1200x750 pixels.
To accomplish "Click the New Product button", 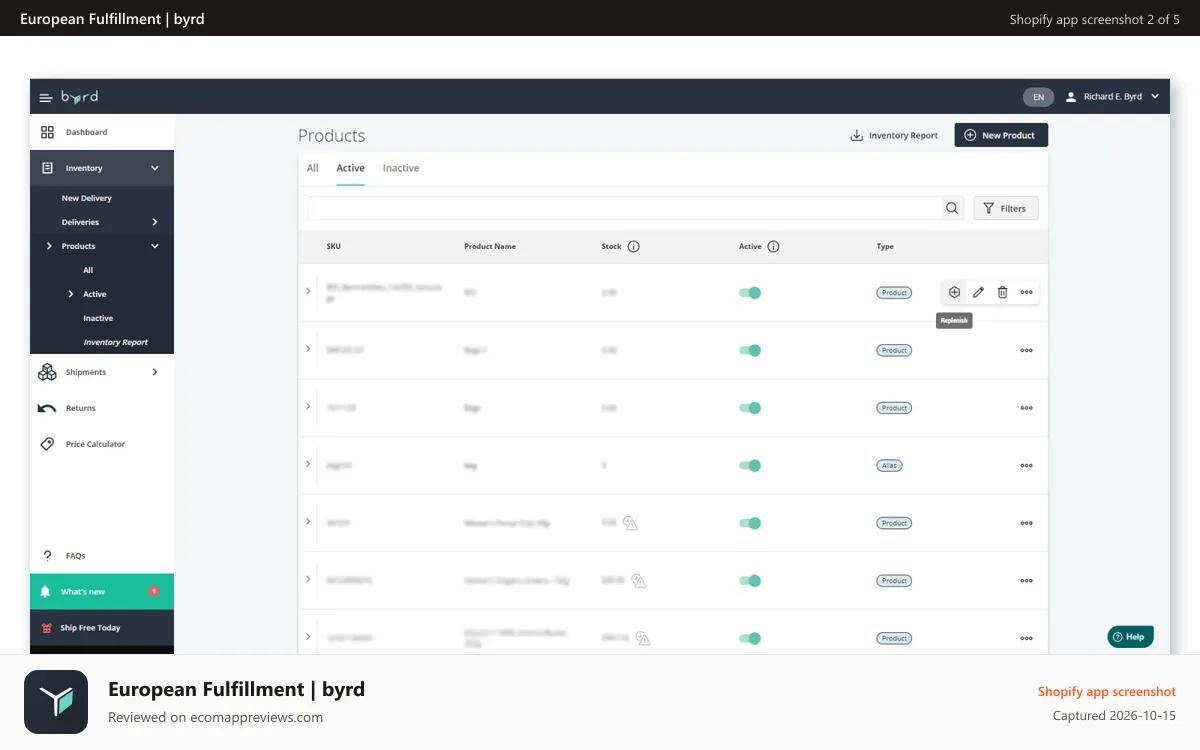I will 1001,135.
